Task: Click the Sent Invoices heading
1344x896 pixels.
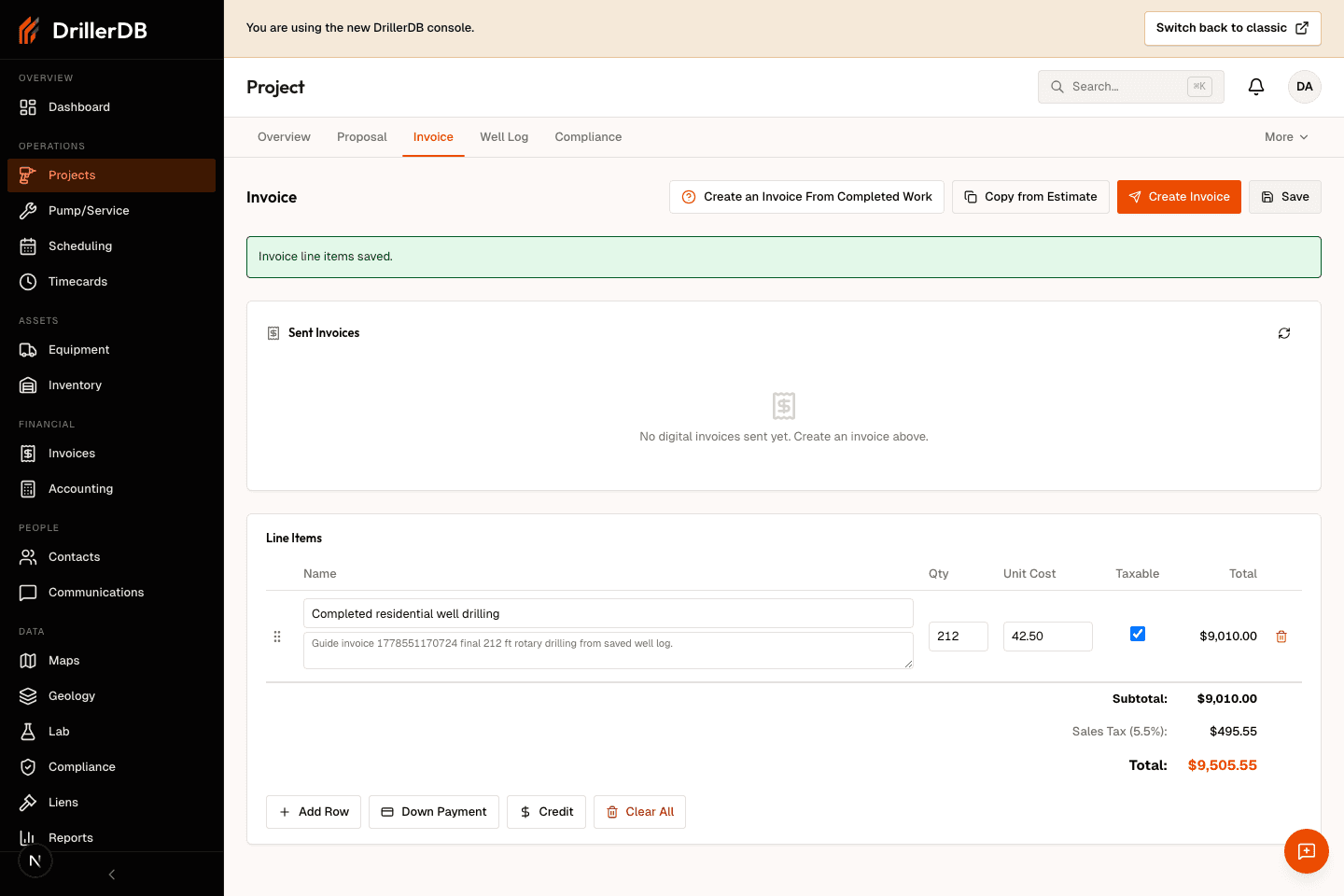Action: (324, 333)
